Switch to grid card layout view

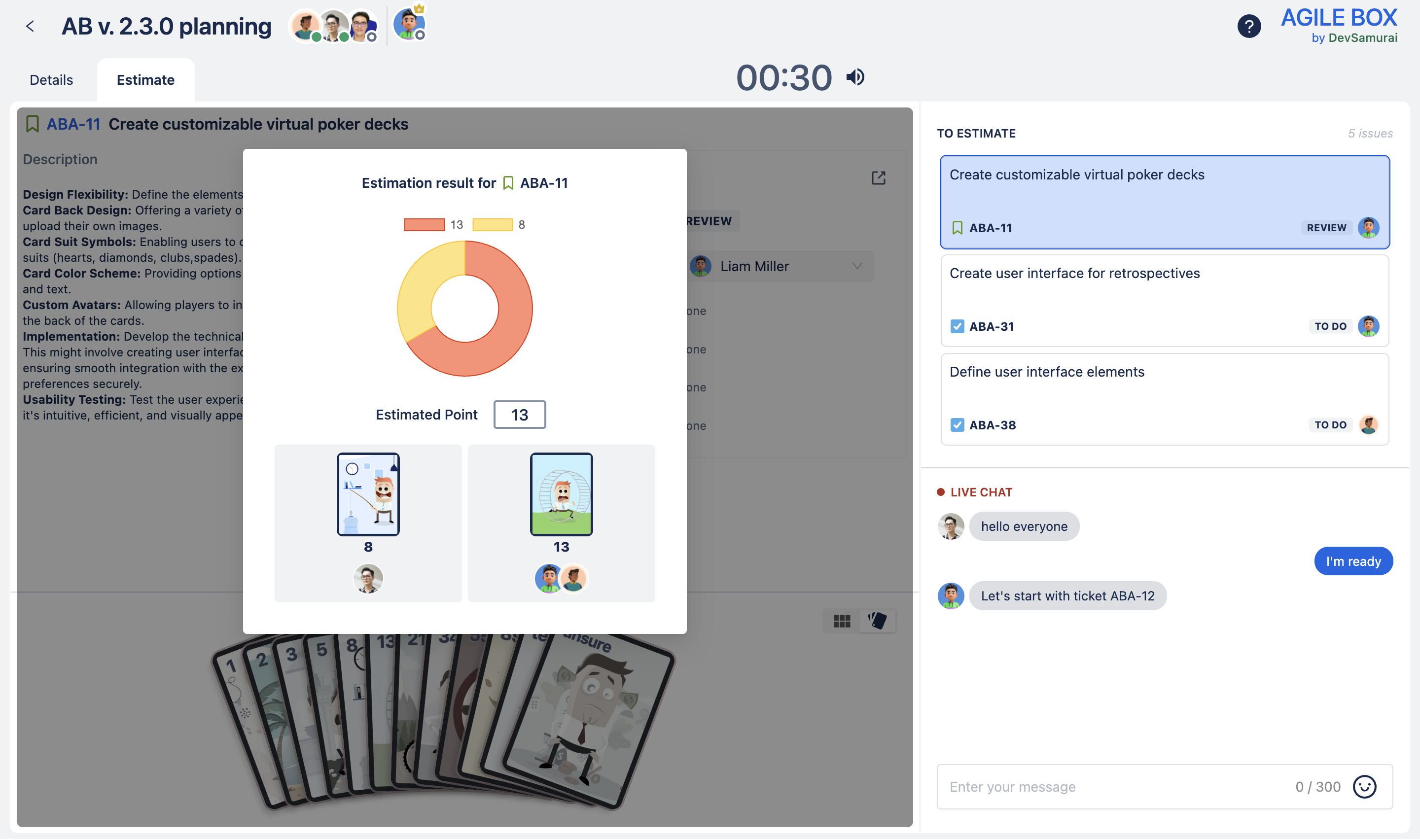(842, 621)
